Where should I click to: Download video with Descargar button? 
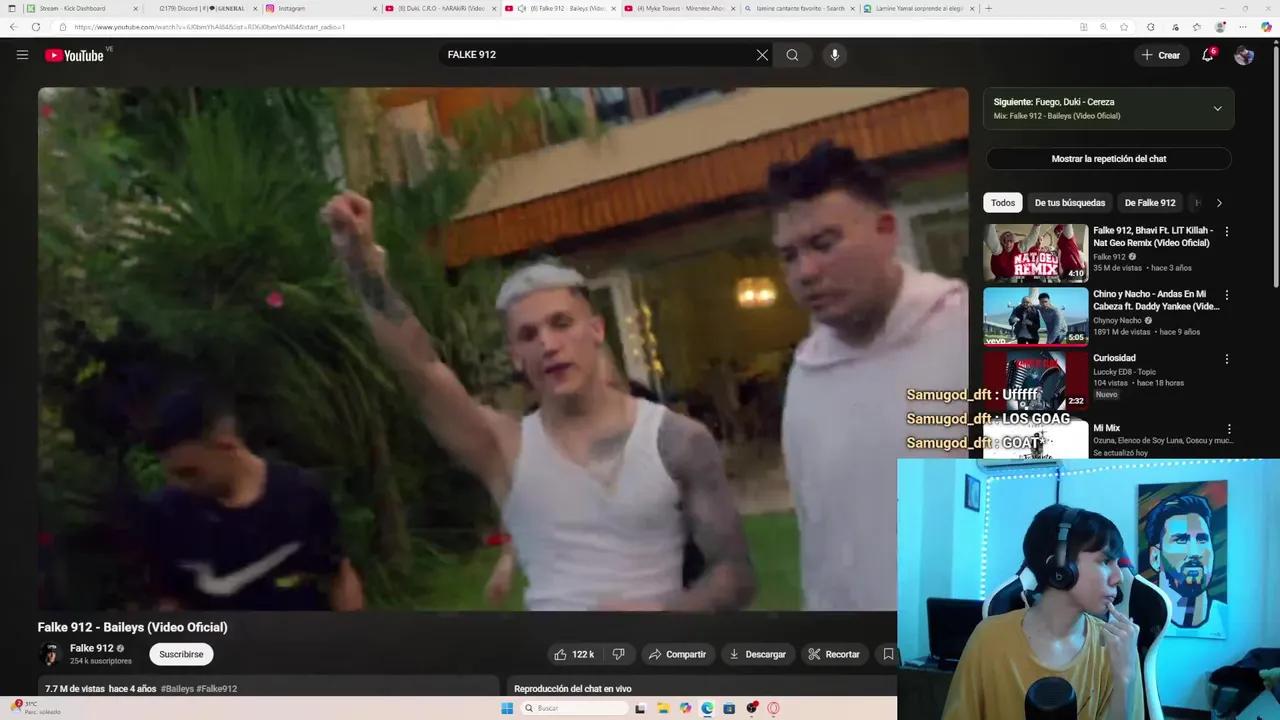757,654
